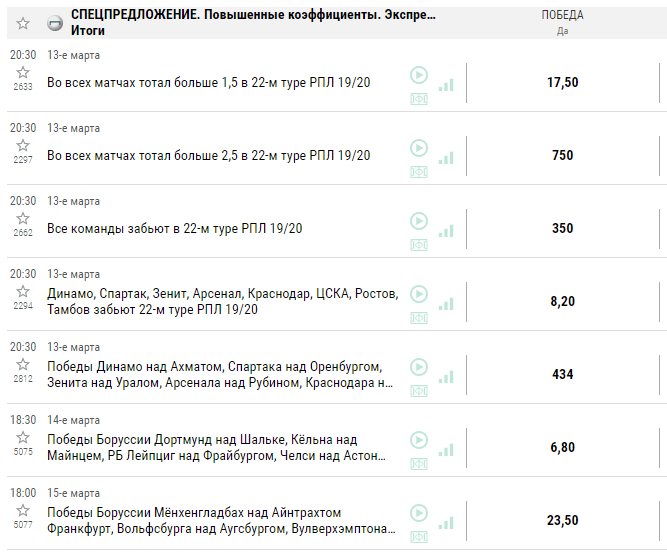
Task: Add event 5075 to favorites
Action: (23, 437)
